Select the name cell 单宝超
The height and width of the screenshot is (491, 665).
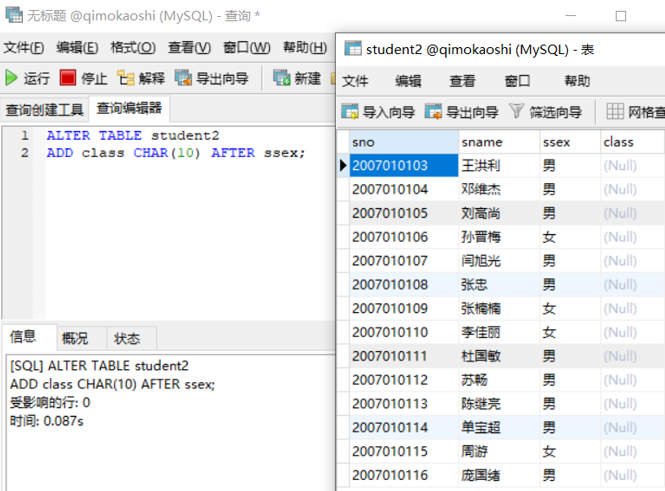click(x=499, y=427)
